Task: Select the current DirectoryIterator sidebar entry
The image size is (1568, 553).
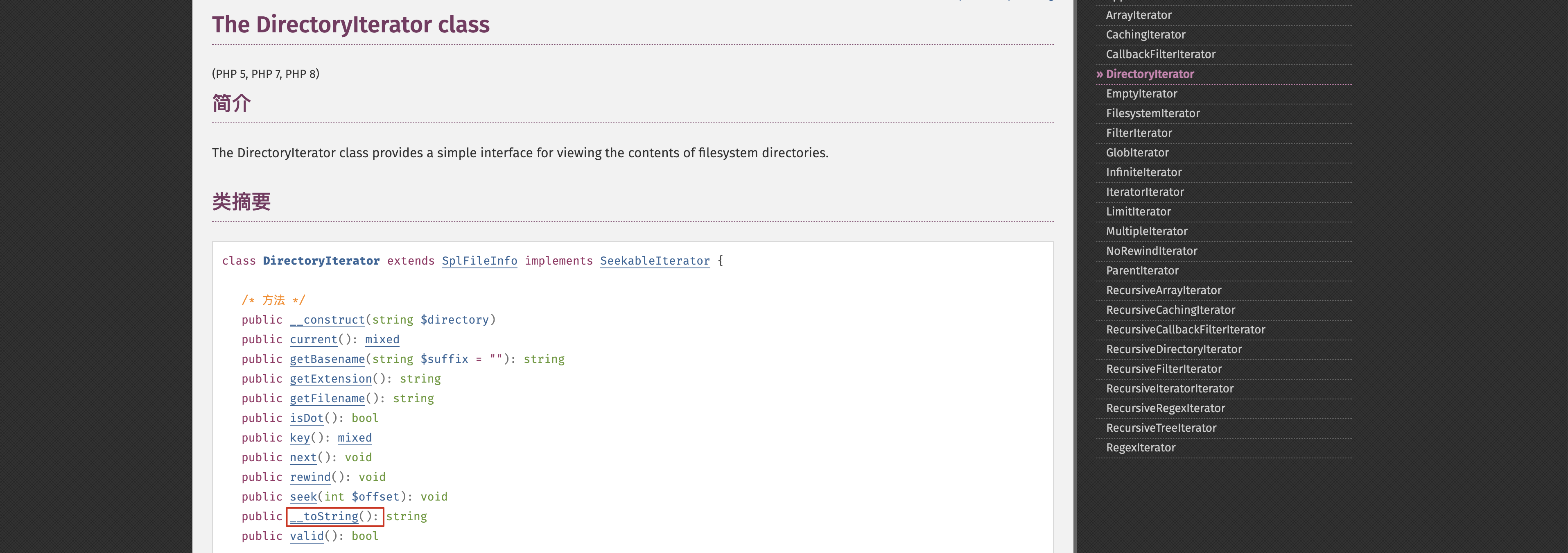Action: 1149,74
